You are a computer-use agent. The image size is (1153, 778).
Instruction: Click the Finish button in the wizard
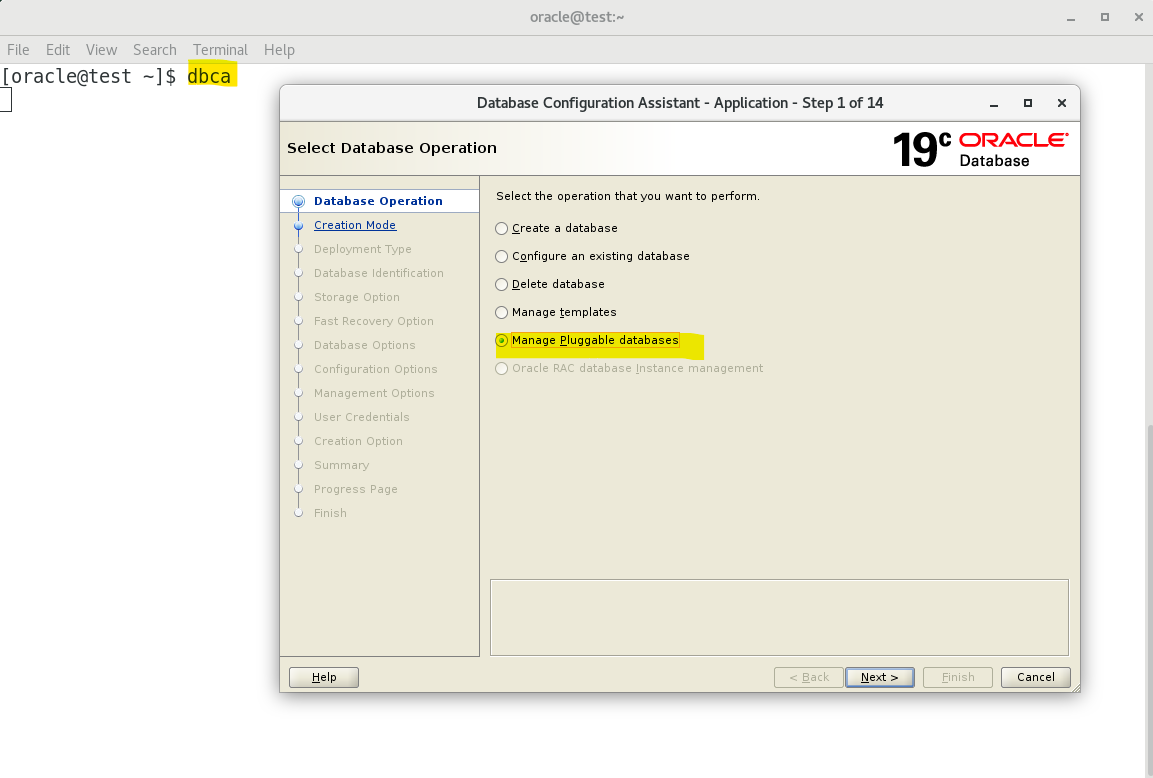957,677
